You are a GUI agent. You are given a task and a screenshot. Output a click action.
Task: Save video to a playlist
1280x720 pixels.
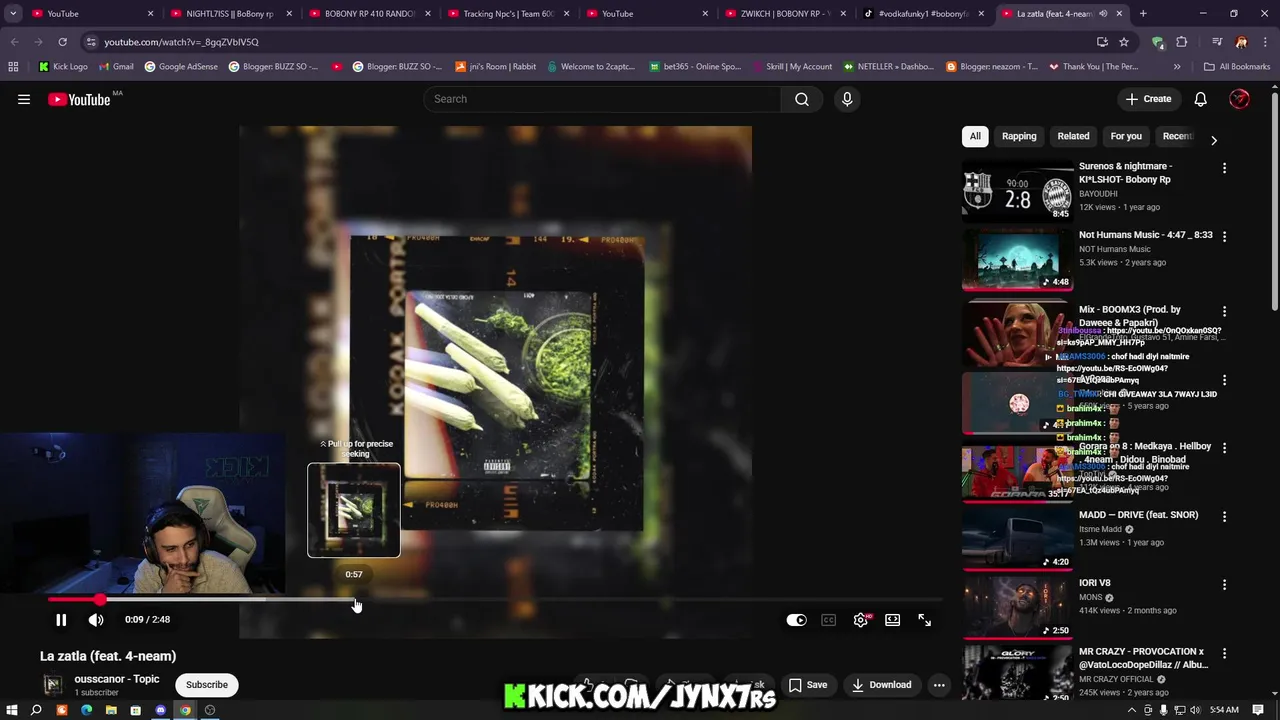pyautogui.click(x=808, y=685)
